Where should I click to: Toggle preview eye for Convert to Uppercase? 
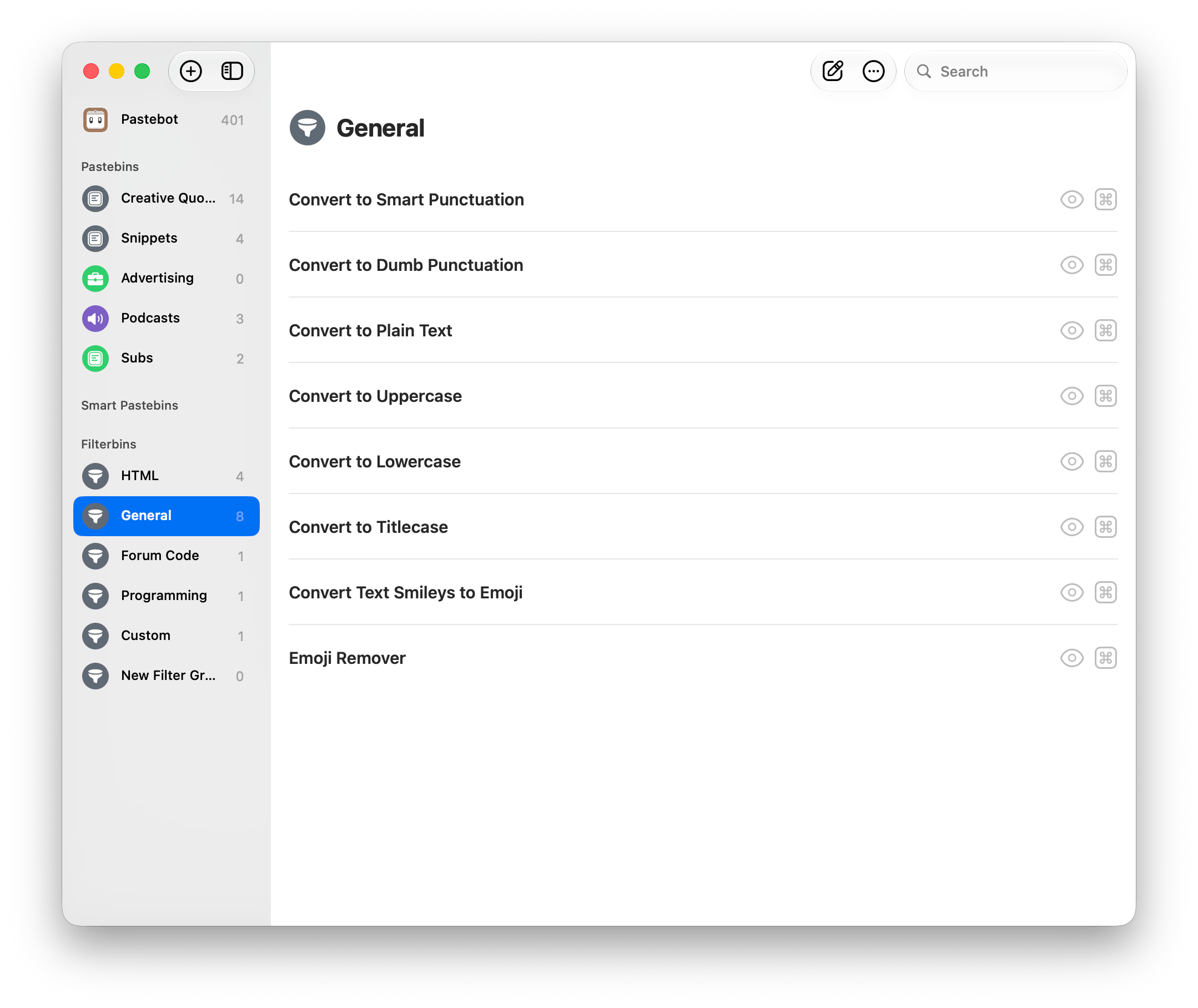(1071, 396)
